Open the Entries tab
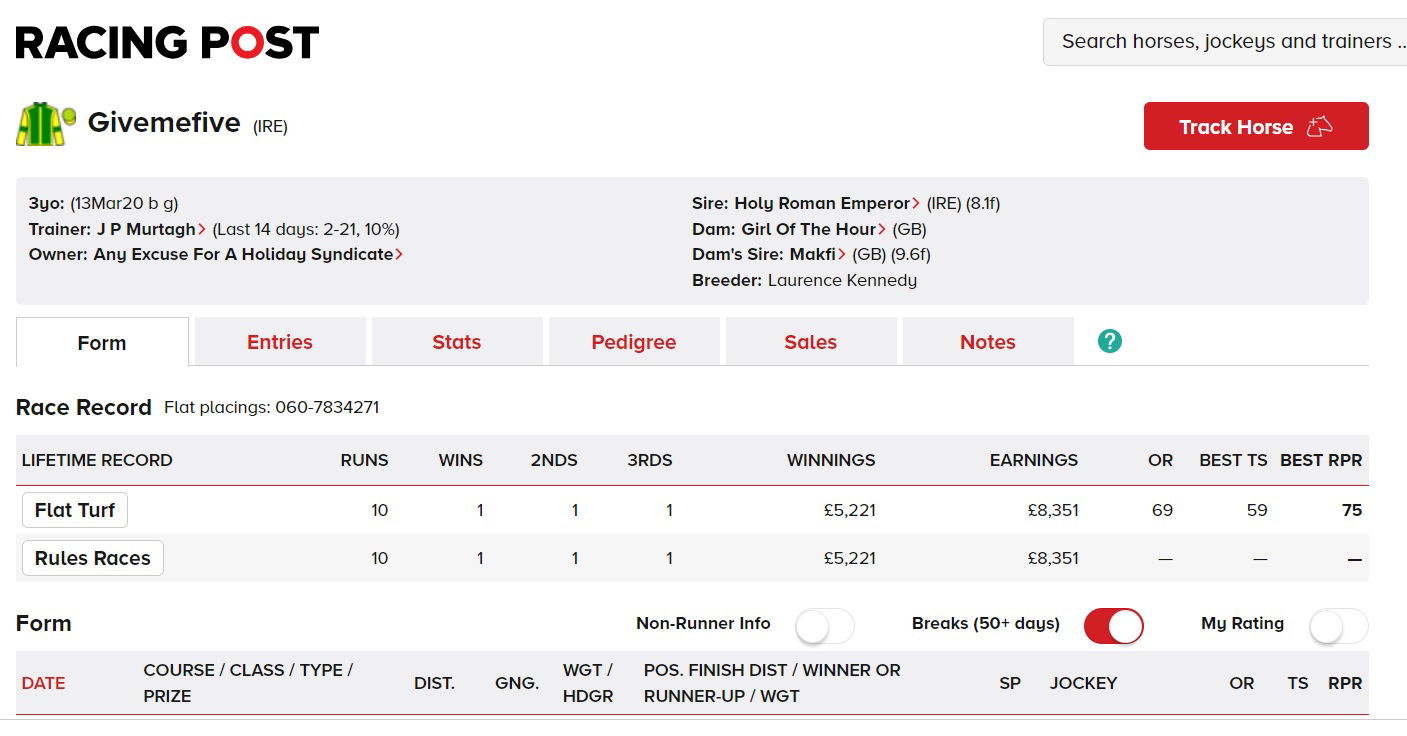 tap(280, 342)
